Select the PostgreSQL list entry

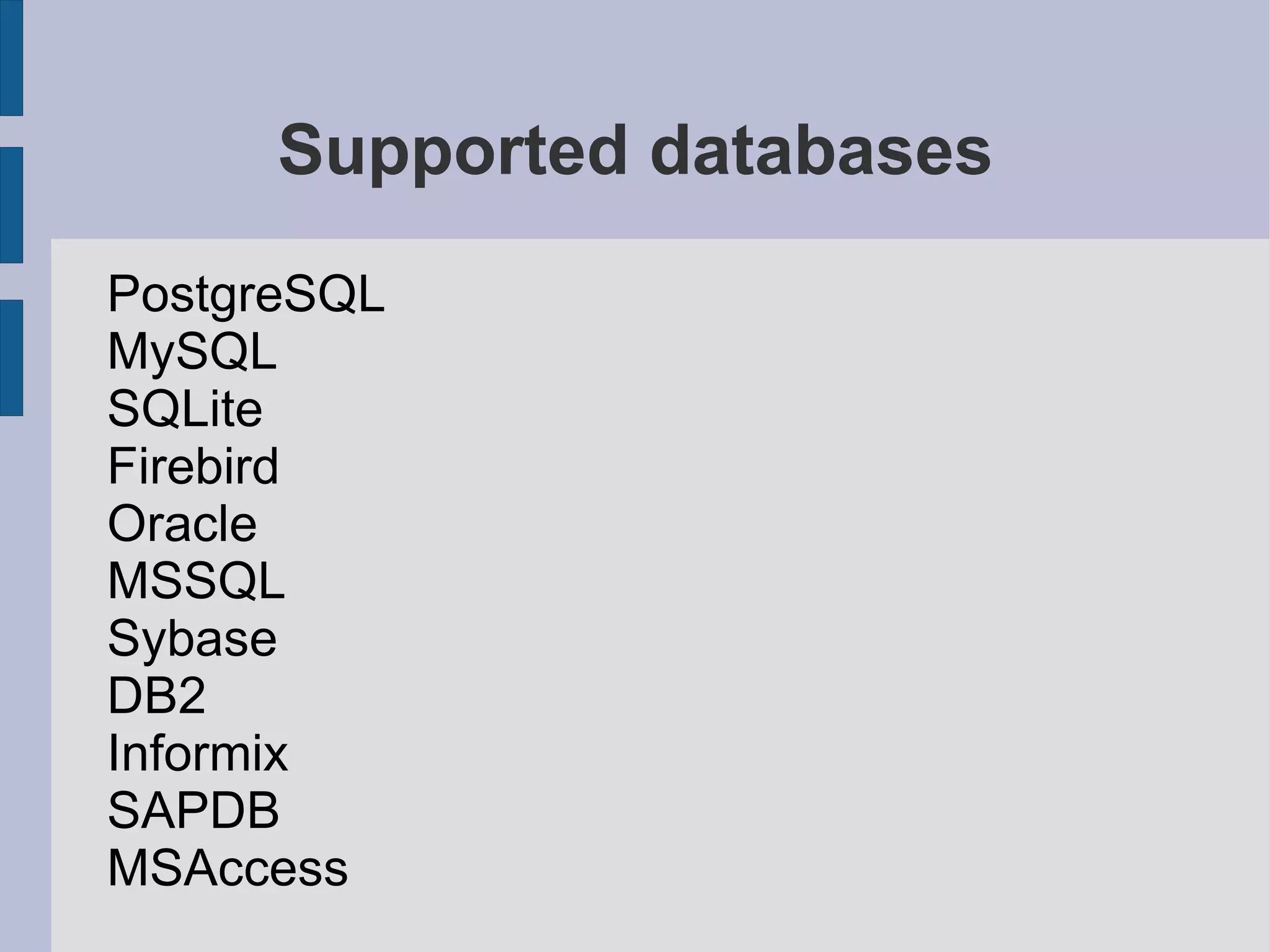pyautogui.click(x=246, y=294)
